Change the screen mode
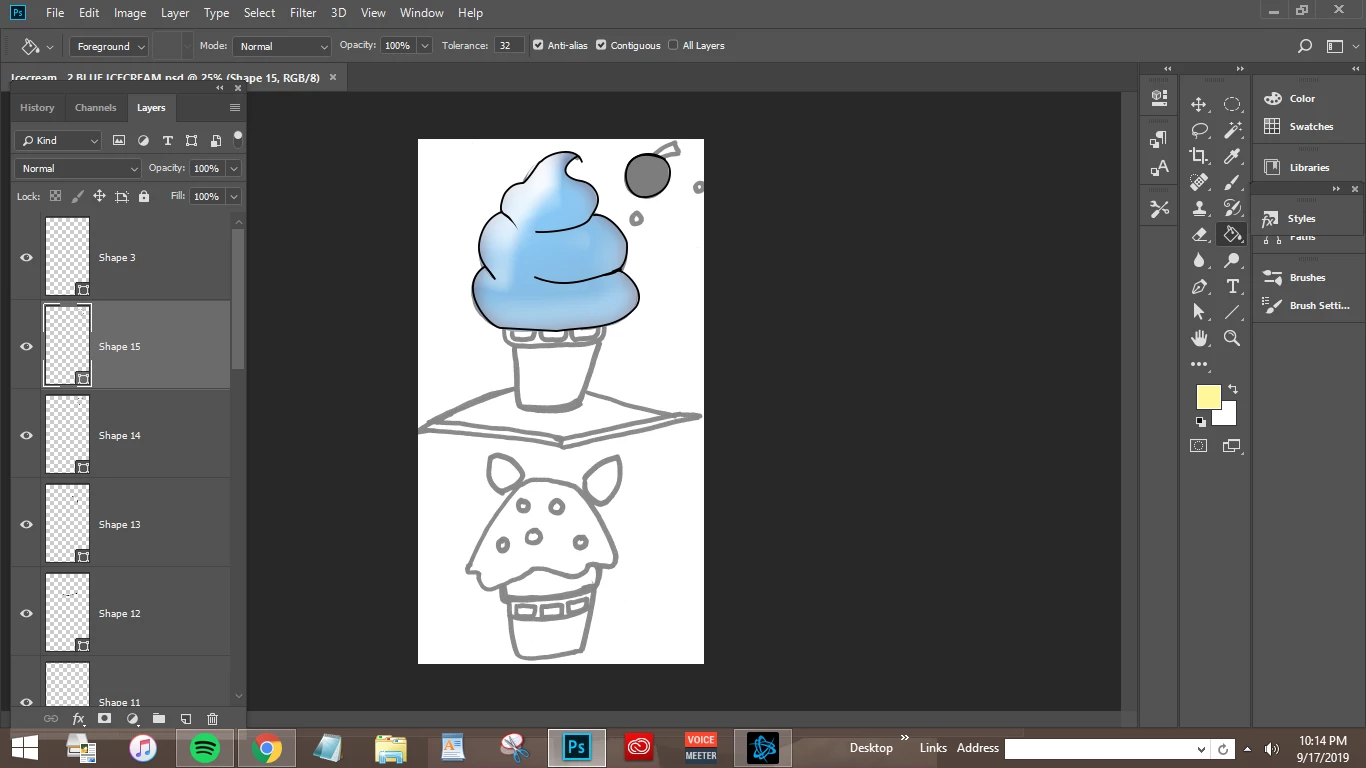1366x768 pixels. pos(1232,446)
